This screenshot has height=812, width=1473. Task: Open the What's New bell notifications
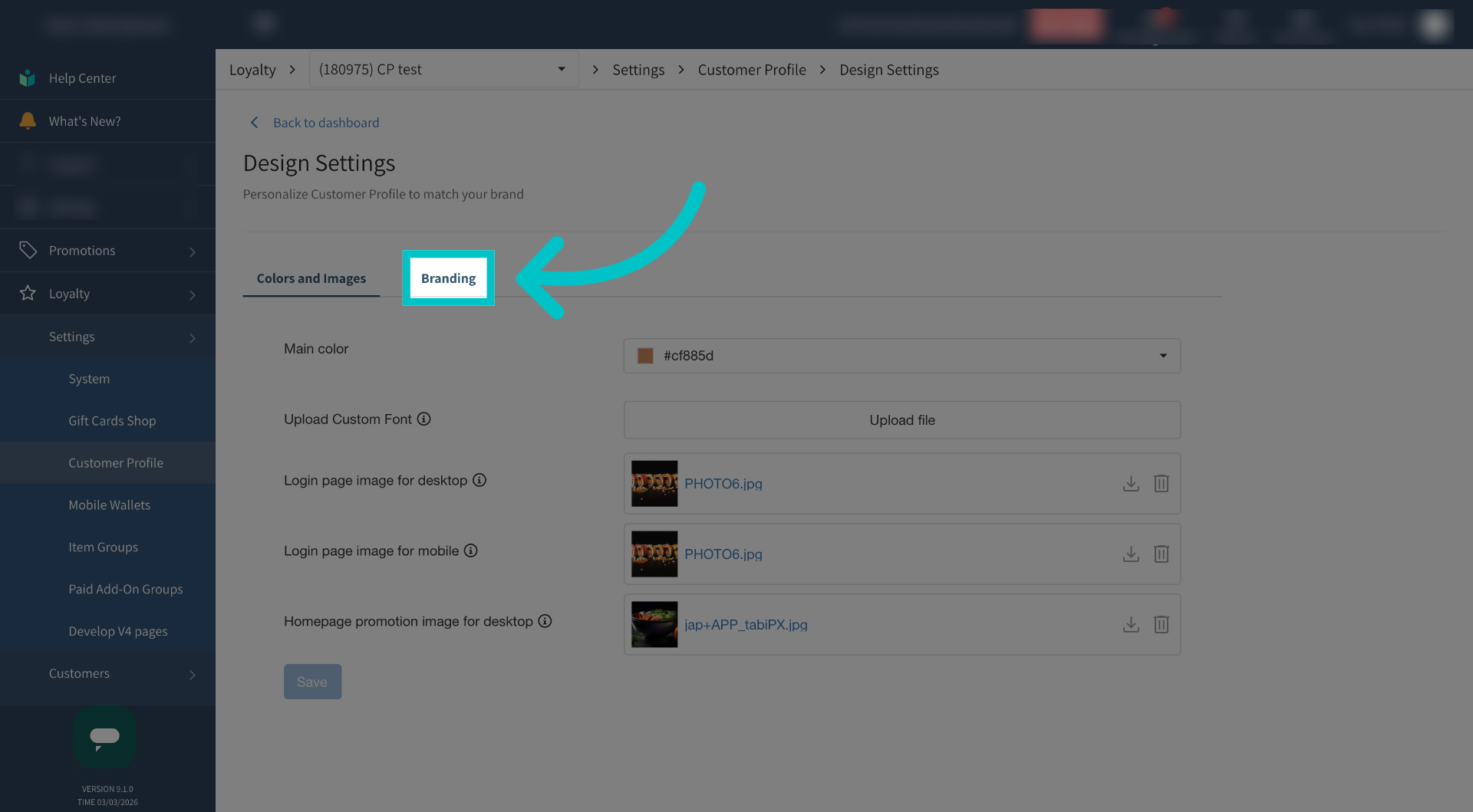pos(28,121)
